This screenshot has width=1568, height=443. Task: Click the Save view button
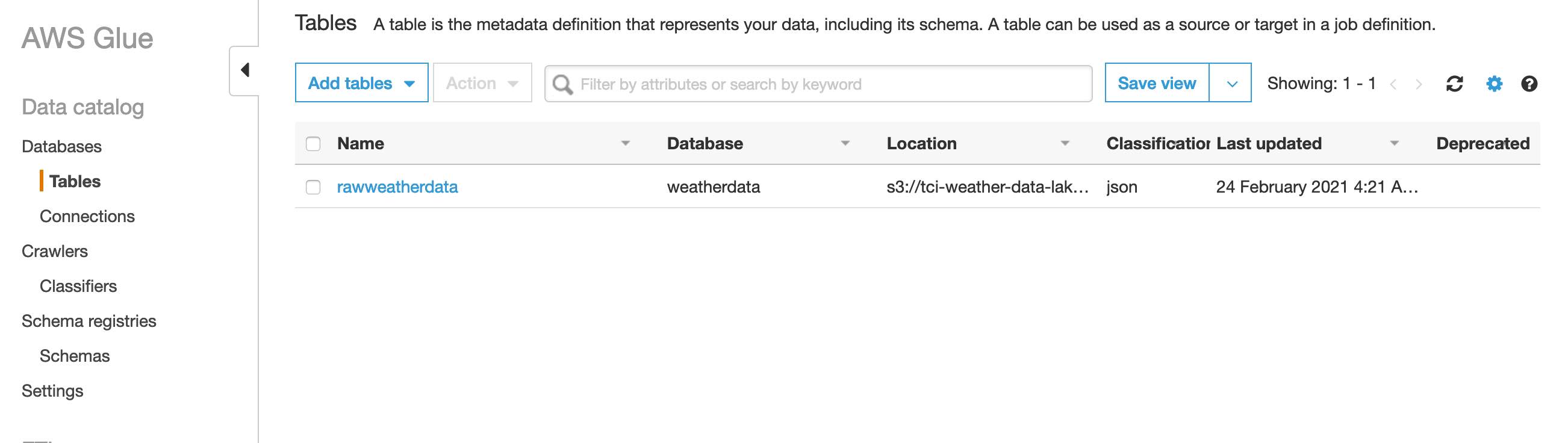1157,84
